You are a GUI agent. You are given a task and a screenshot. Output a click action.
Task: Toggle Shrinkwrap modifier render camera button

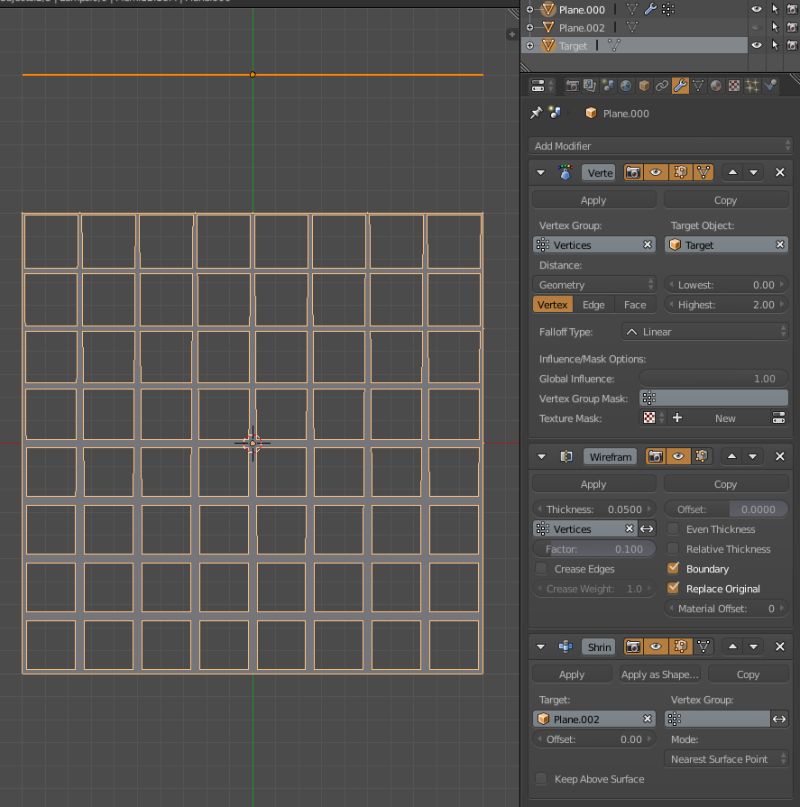pyautogui.click(x=634, y=647)
